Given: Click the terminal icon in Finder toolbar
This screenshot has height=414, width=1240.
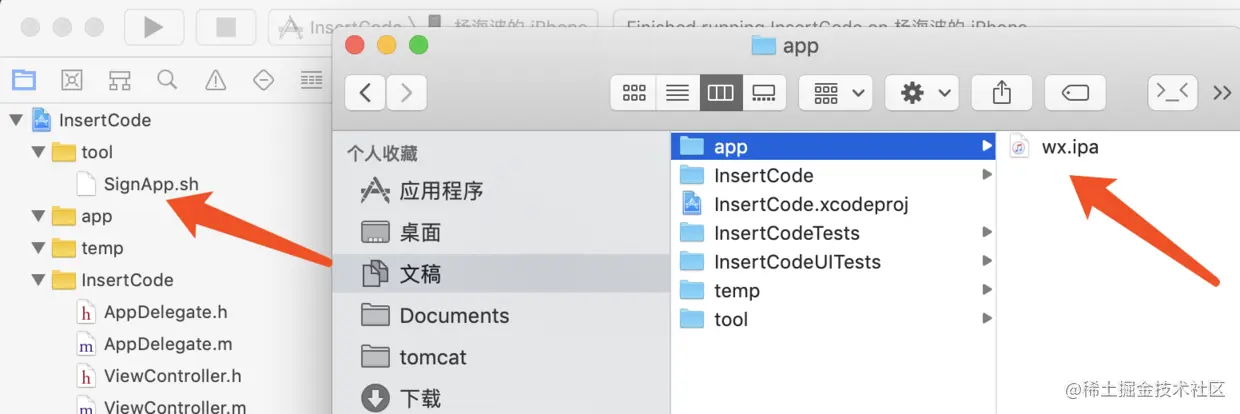Looking at the screenshot, I should click(1172, 93).
